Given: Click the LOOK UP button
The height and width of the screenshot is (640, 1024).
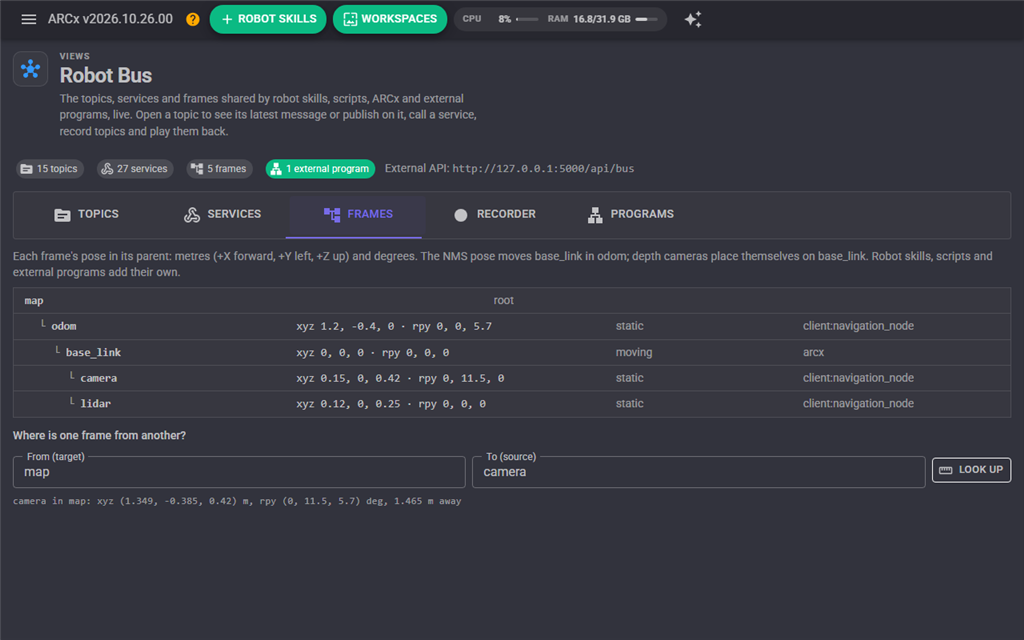Looking at the screenshot, I should pyautogui.click(x=971, y=470).
